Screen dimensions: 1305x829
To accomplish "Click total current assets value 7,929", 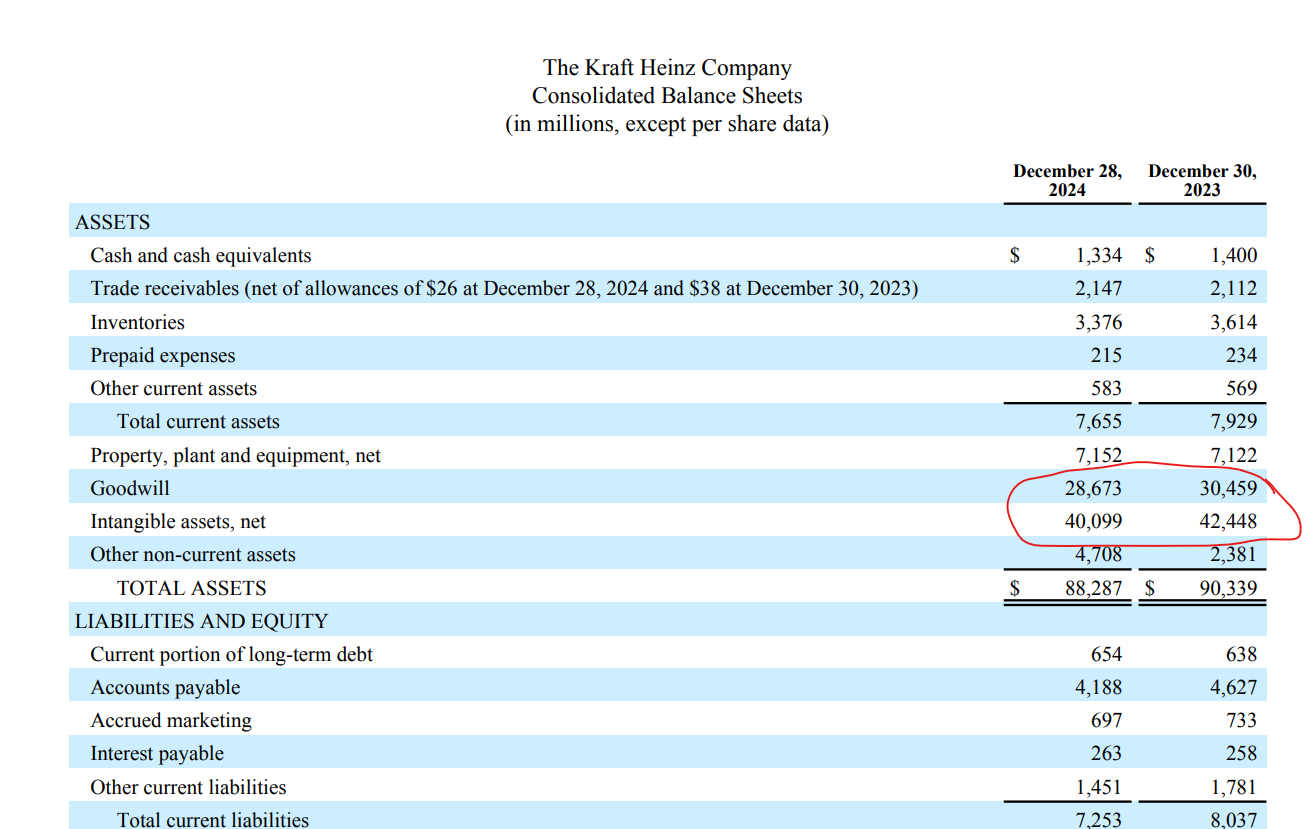I will pyautogui.click(x=1234, y=421).
